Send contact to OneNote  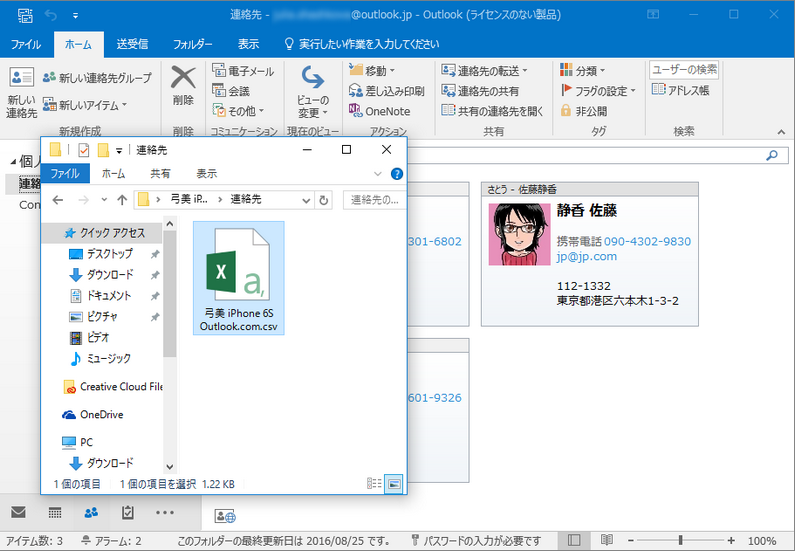tap(380, 111)
